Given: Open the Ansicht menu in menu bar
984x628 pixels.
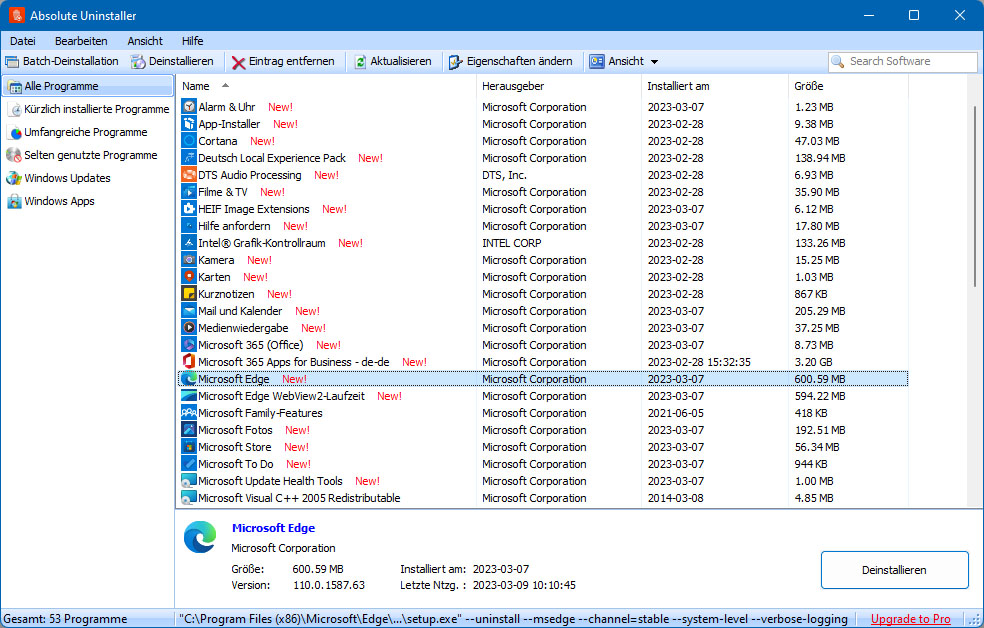Looking at the screenshot, I should (145, 41).
